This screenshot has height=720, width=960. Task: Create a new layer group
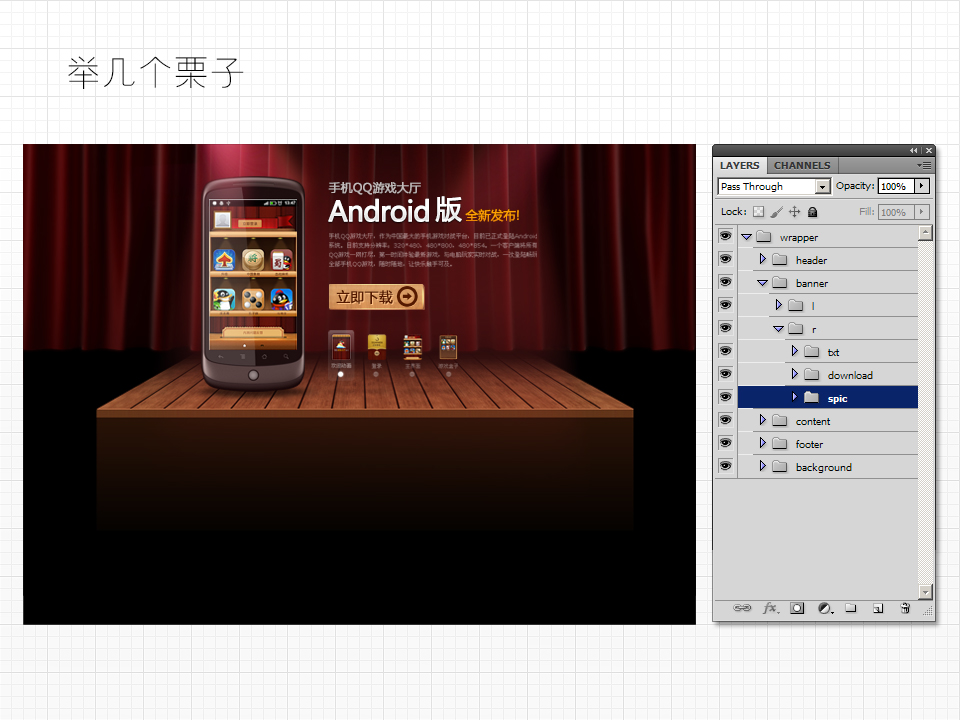pos(851,608)
